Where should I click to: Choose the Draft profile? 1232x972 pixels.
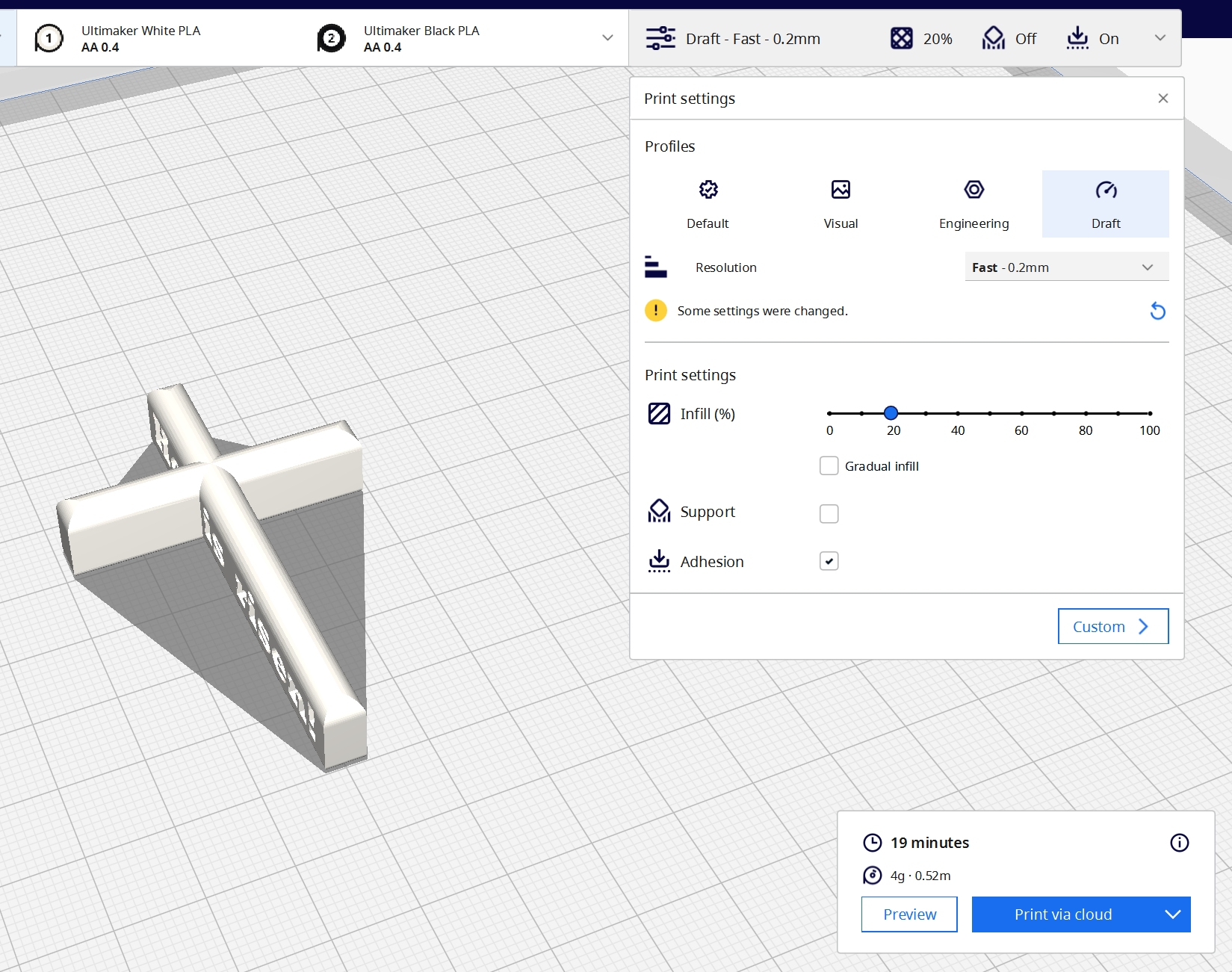tap(1106, 204)
